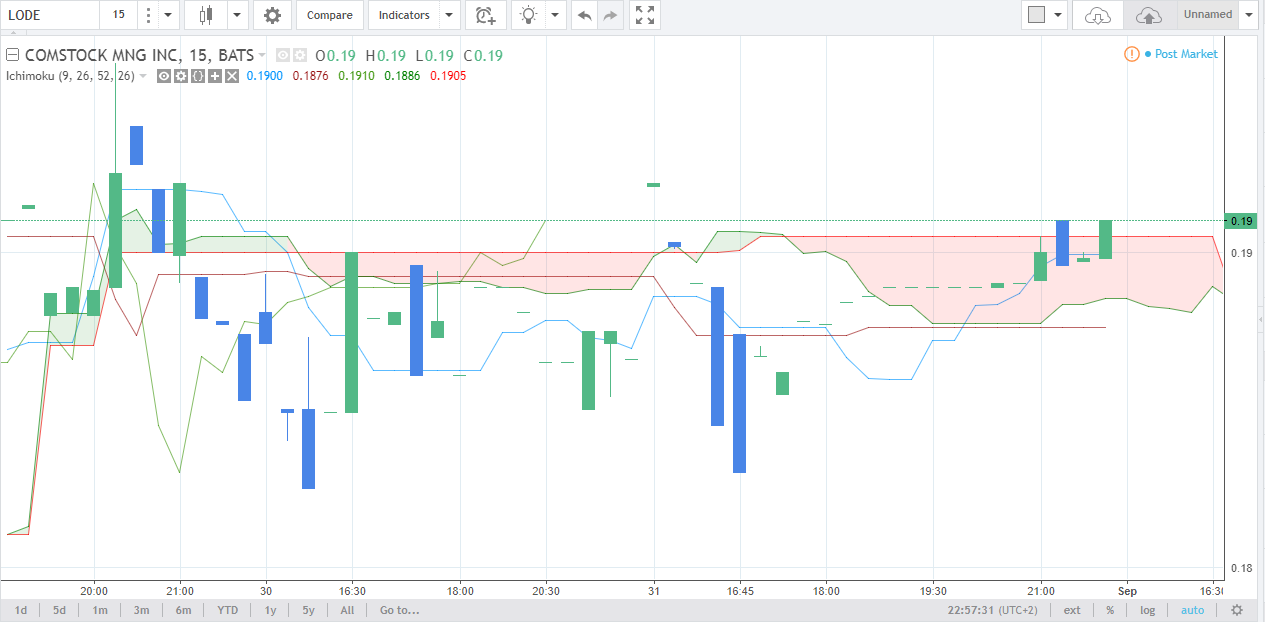The width and height of the screenshot is (1265, 622).
Task: Open the Indicators dropdown arrow
Action: coord(448,15)
